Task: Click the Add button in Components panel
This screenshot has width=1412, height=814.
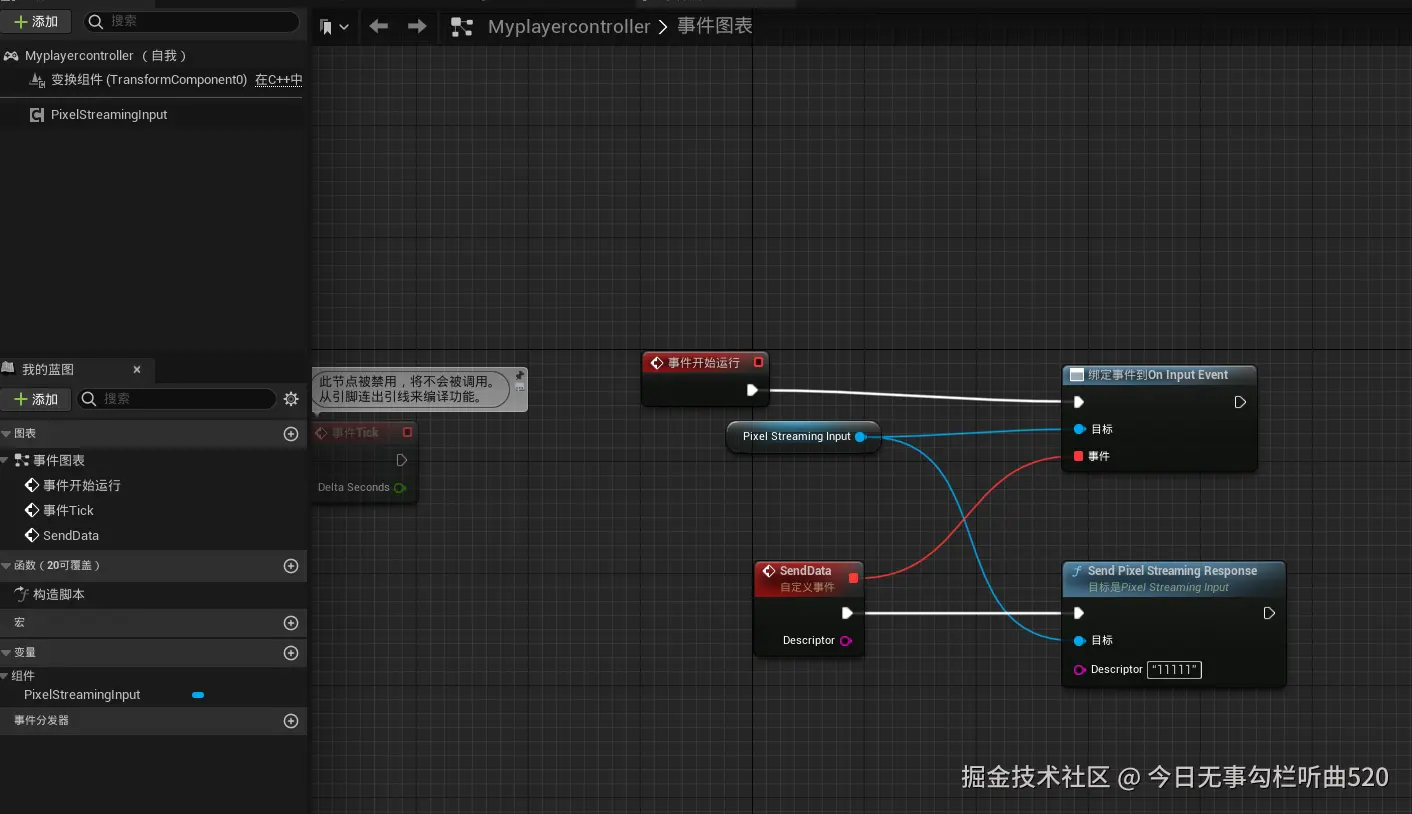Action: coord(35,21)
